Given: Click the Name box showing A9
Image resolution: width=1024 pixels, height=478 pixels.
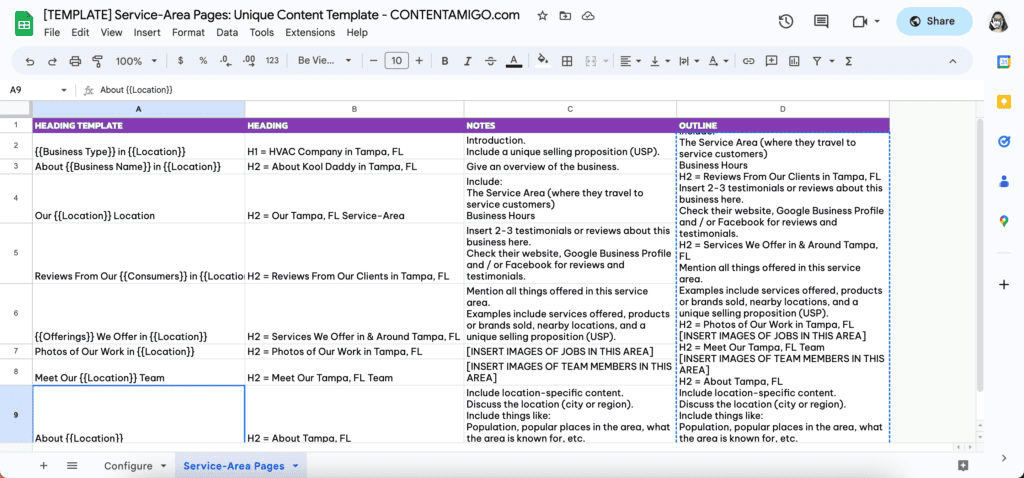Looking at the screenshot, I should [38, 90].
